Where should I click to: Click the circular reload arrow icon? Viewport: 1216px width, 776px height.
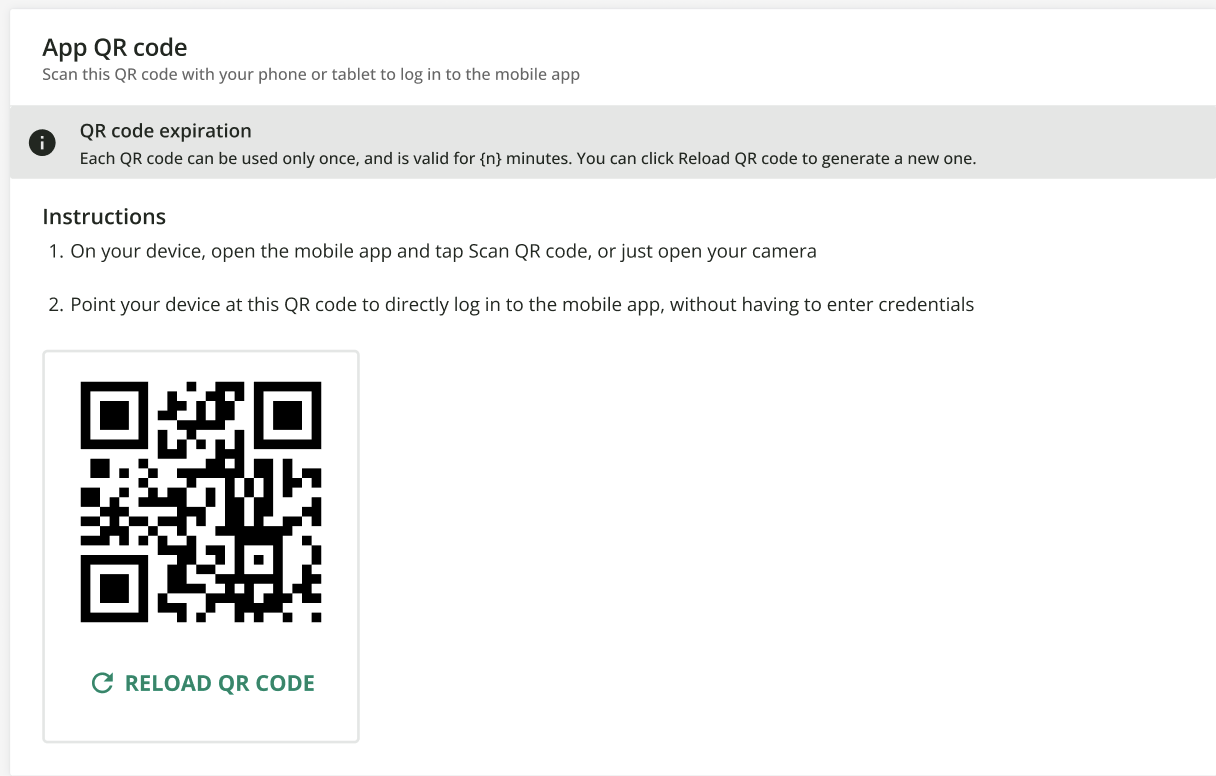coord(102,683)
